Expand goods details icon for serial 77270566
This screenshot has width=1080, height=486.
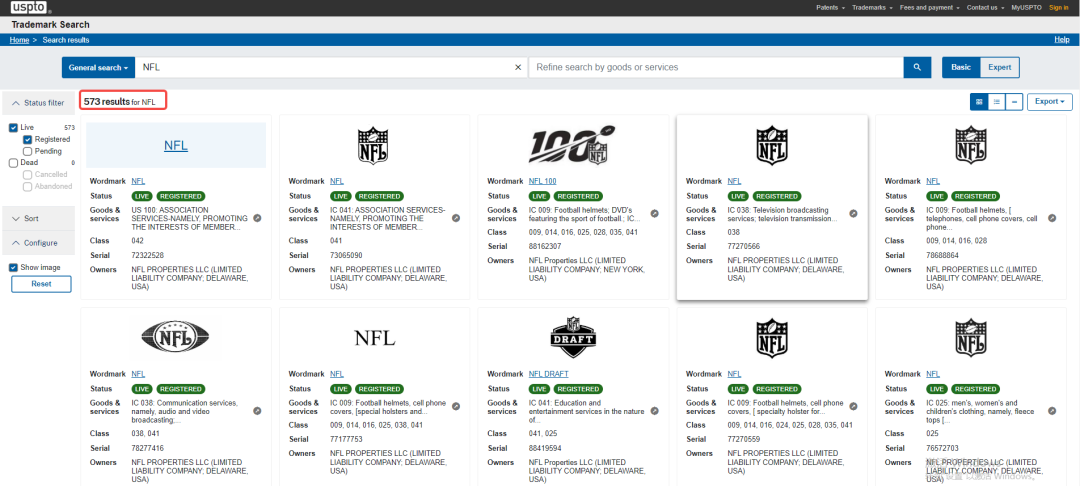click(853, 213)
